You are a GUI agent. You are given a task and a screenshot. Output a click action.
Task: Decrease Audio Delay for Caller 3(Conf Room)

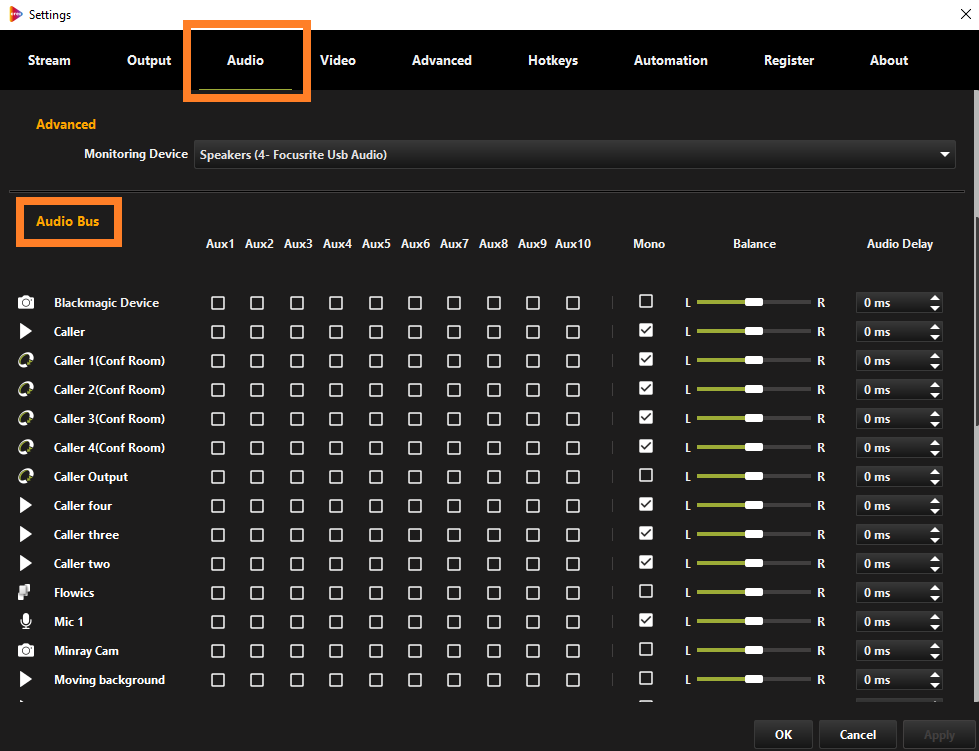click(935, 424)
